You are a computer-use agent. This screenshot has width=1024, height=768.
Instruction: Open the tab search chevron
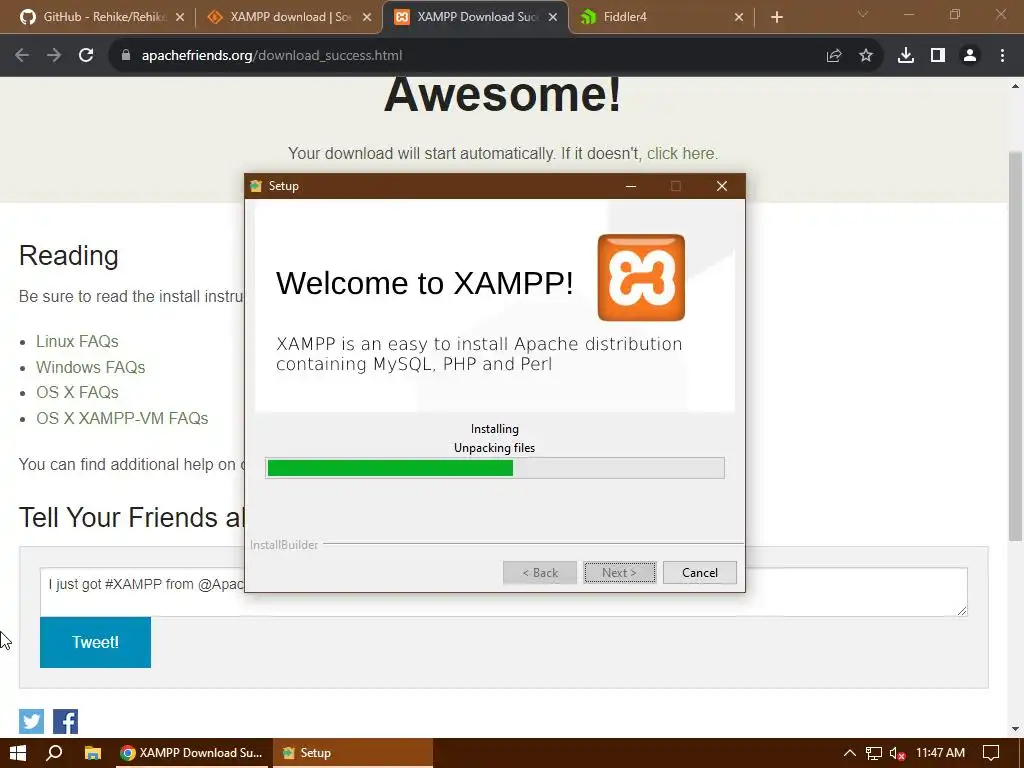tap(863, 14)
